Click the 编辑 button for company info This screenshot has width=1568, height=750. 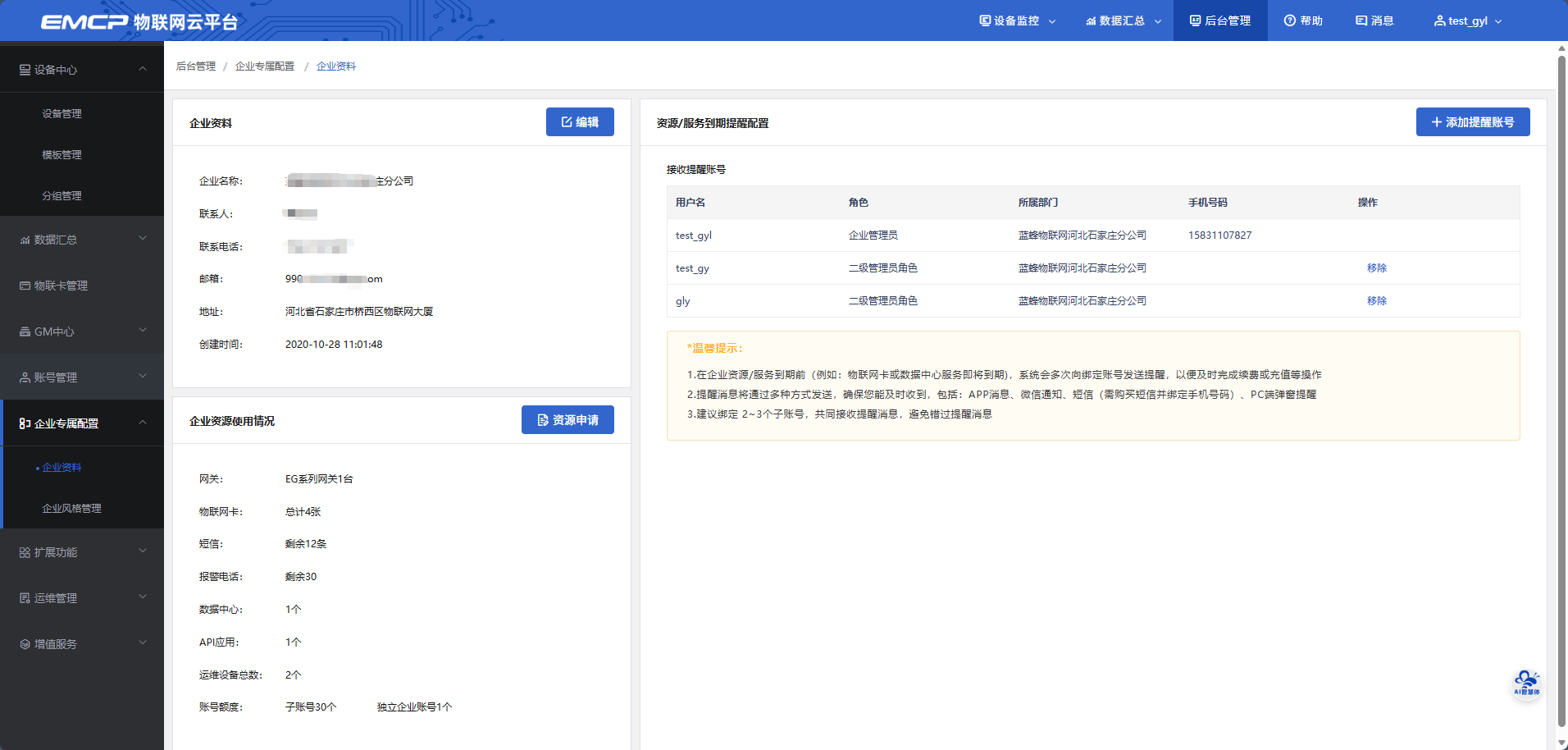580,122
